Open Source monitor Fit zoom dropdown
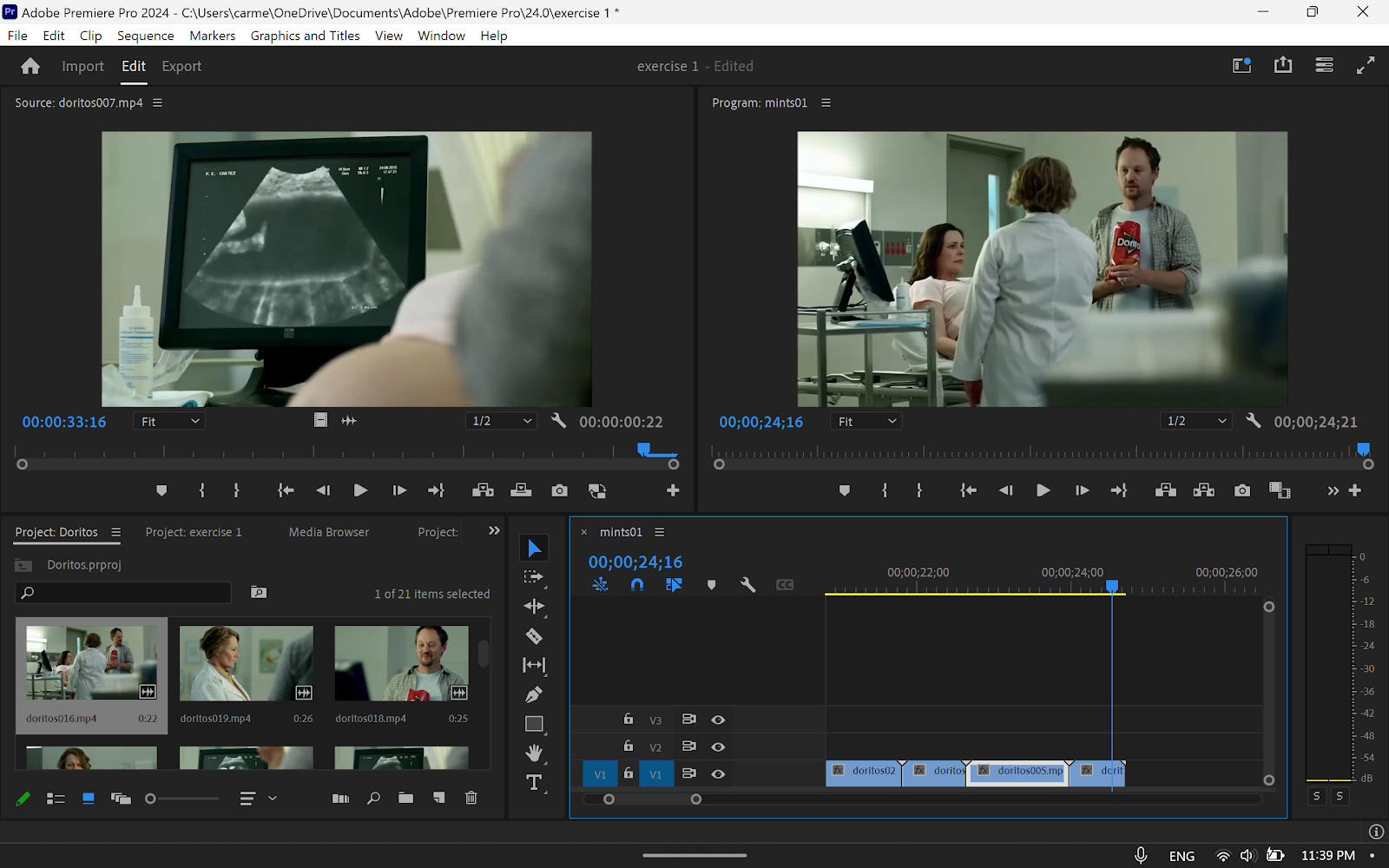This screenshot has height=868, width=1389. click(x=170, y=421)
